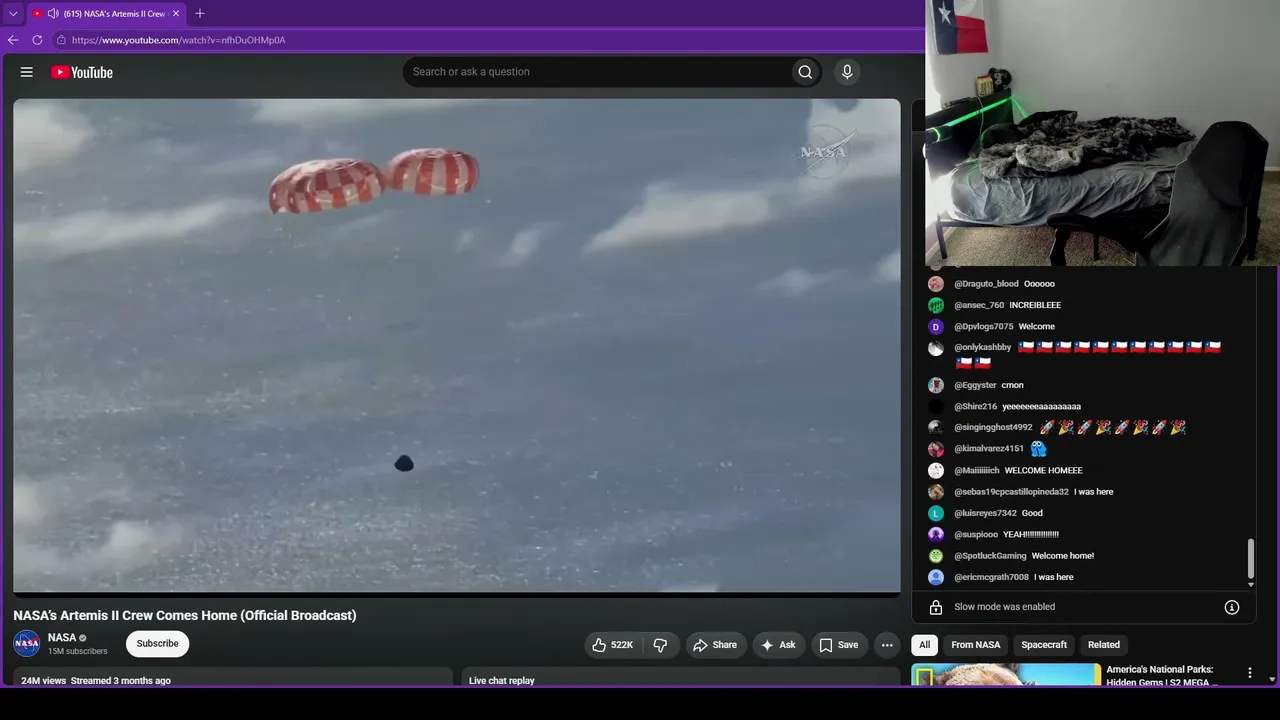
Task: Select the Spacecraft filter chip
Action: (1044, 645)
